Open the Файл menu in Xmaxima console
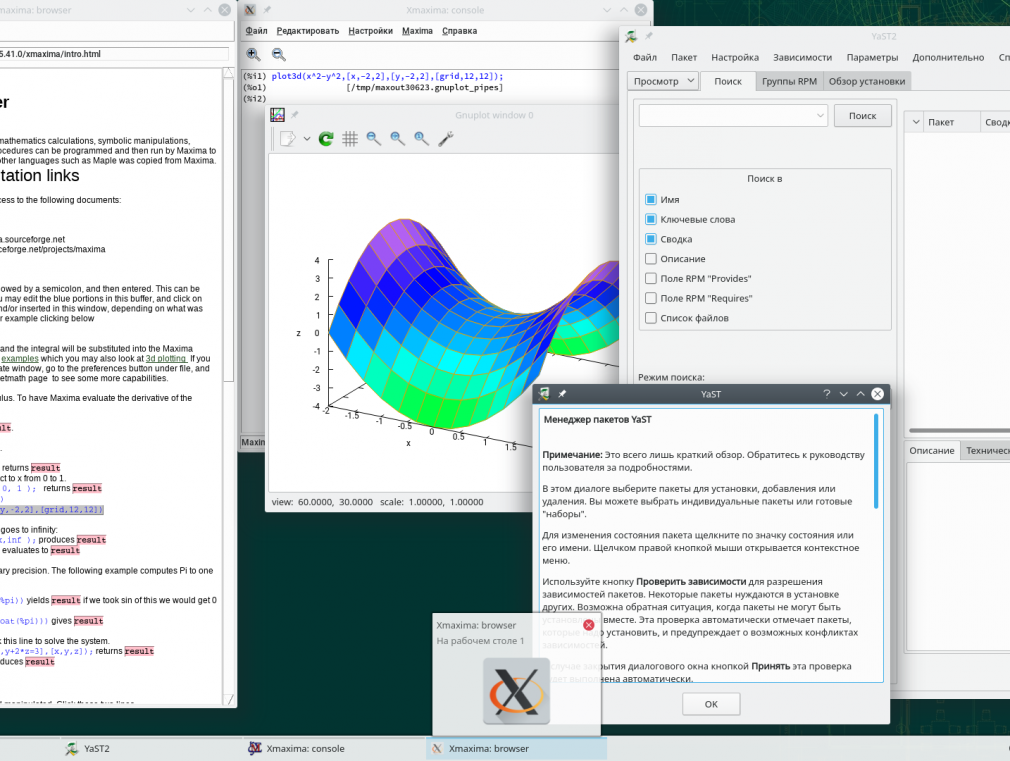Viewport: 1010px width, 761px height. point(256,31)
